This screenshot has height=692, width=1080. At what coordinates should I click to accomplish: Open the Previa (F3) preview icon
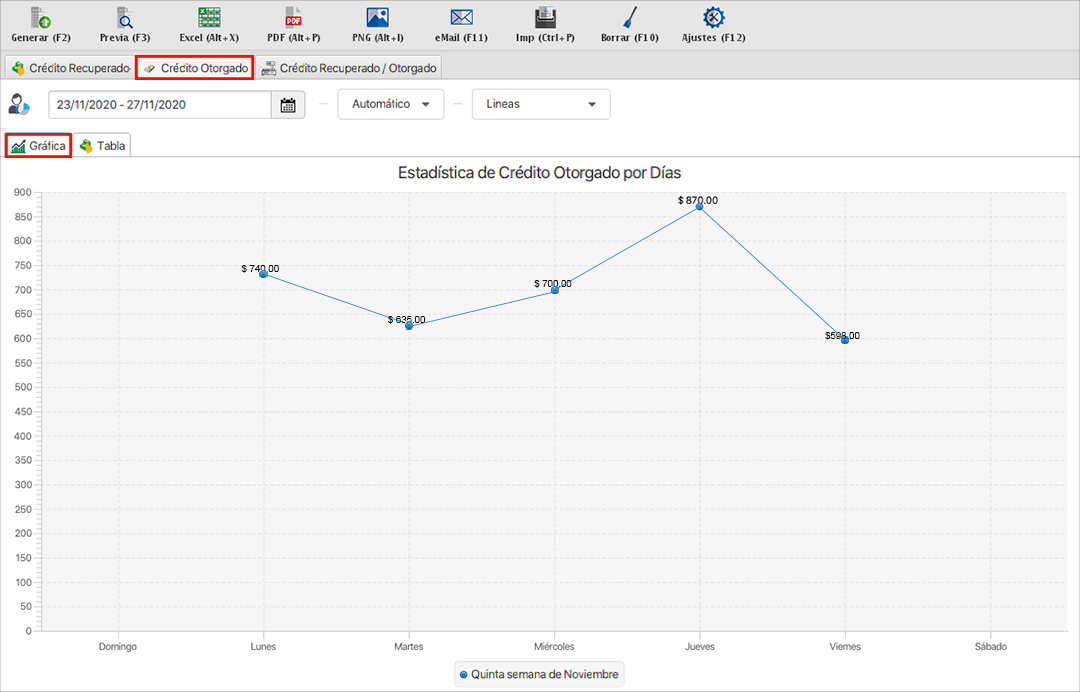125,18
